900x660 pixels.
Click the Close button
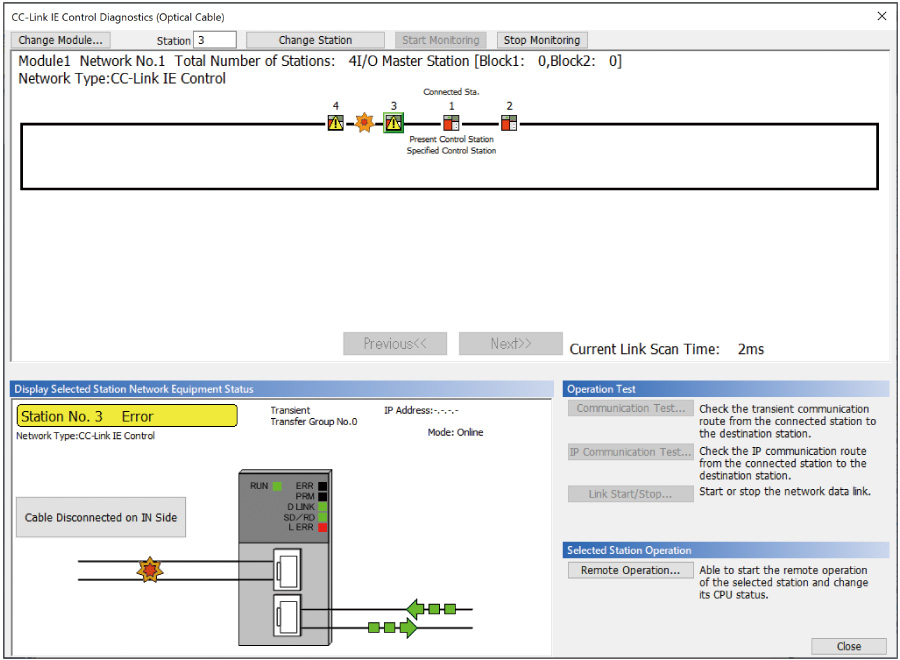click(x=848, y=646)
